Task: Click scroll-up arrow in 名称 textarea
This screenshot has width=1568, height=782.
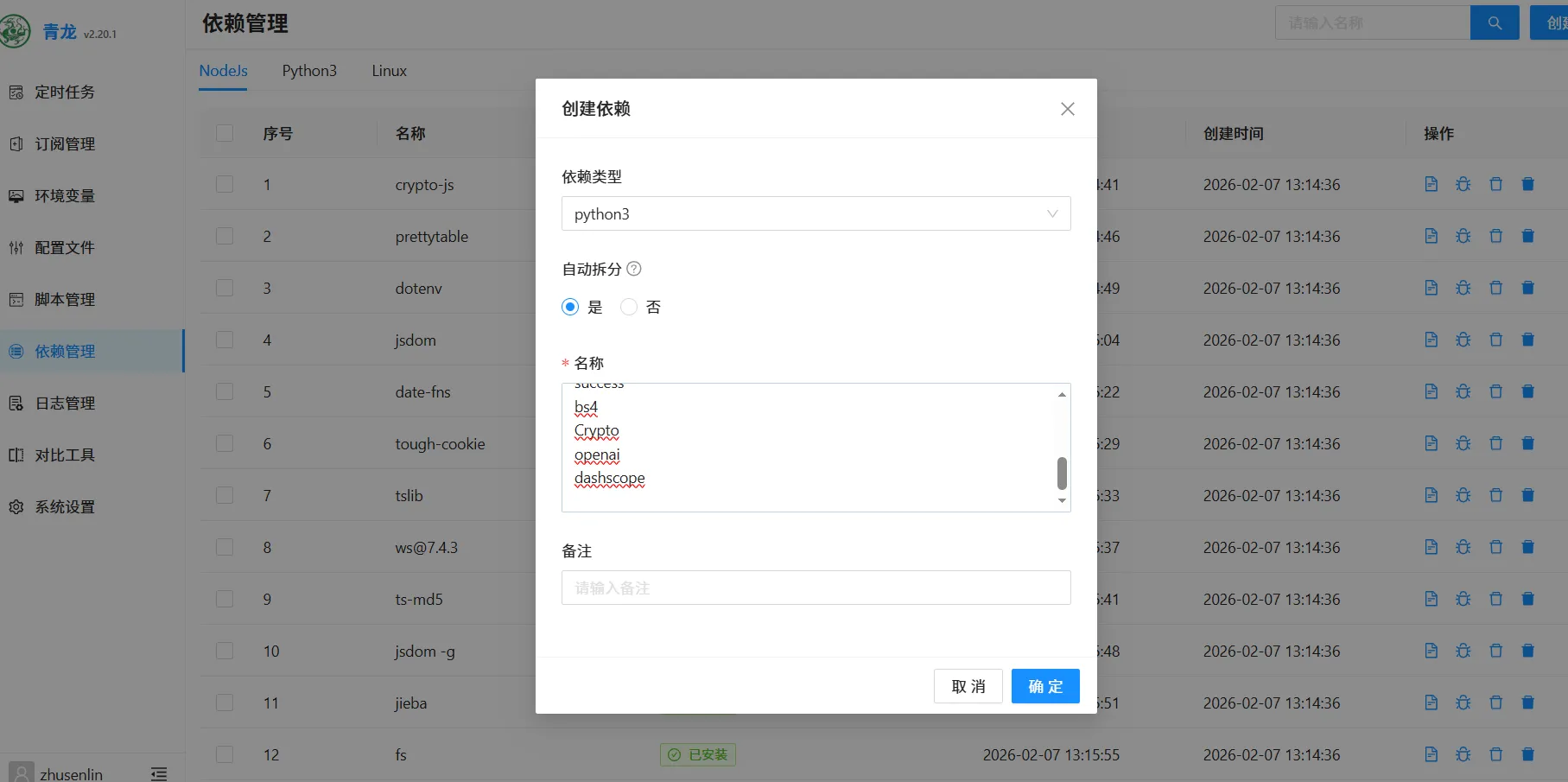Action: coord(1062,394)
